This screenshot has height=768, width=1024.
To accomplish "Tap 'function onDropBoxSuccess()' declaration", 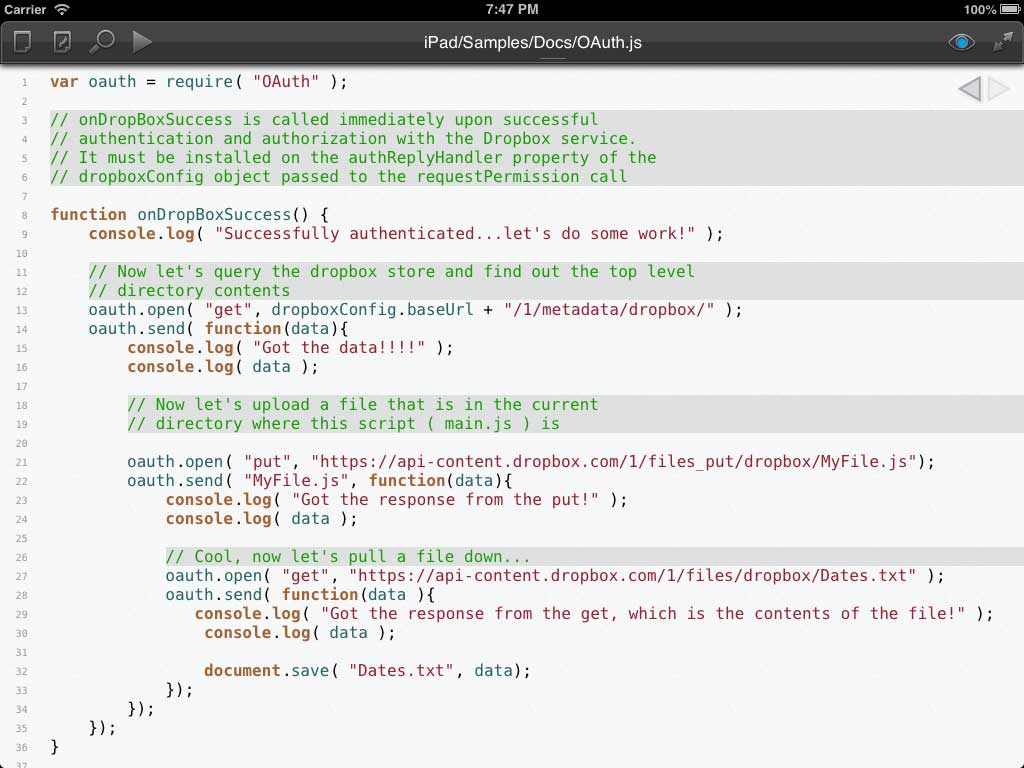I will [189, 214].
